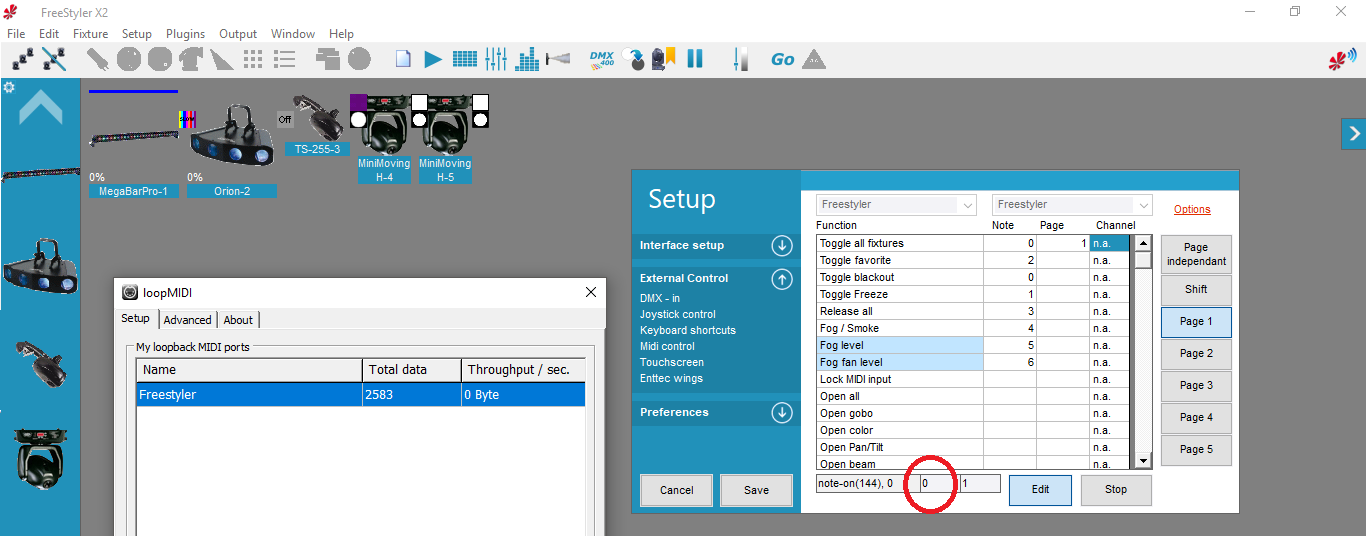Click the new blank page icon
This screenshot has height=536, width=1366.
(403, 59)
